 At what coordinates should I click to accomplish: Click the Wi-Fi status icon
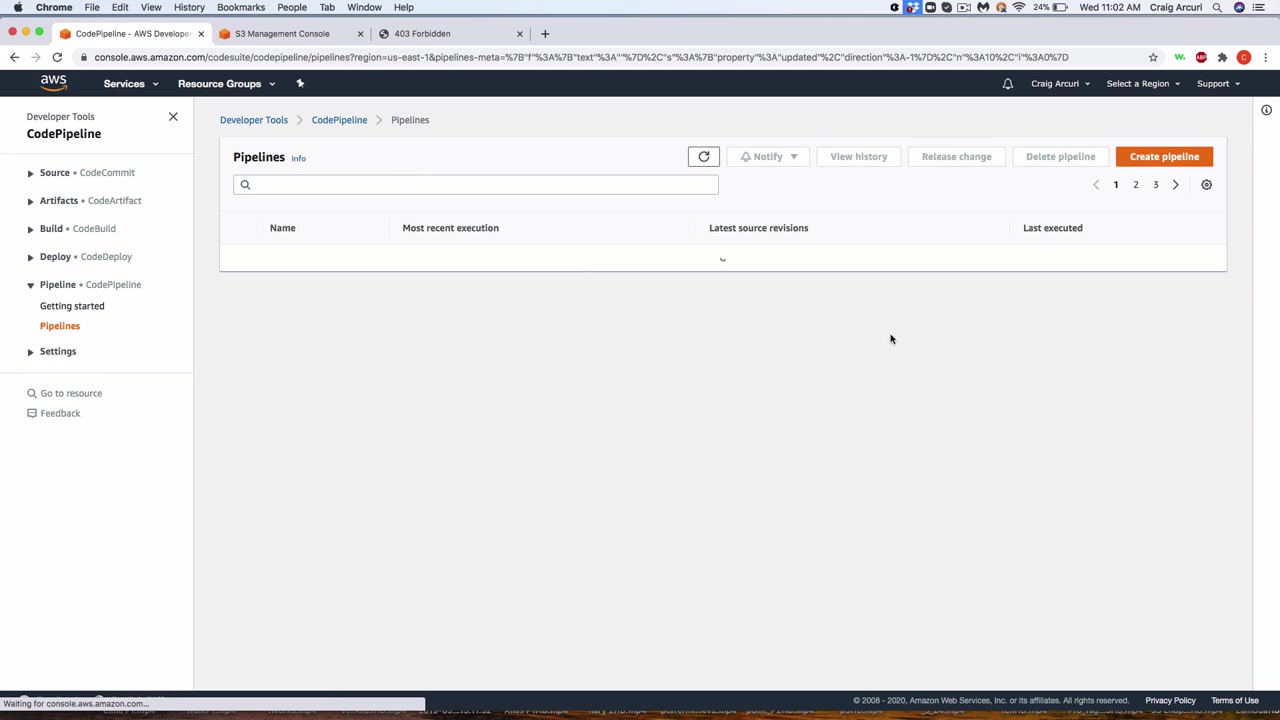click(x=1019, y=7)
